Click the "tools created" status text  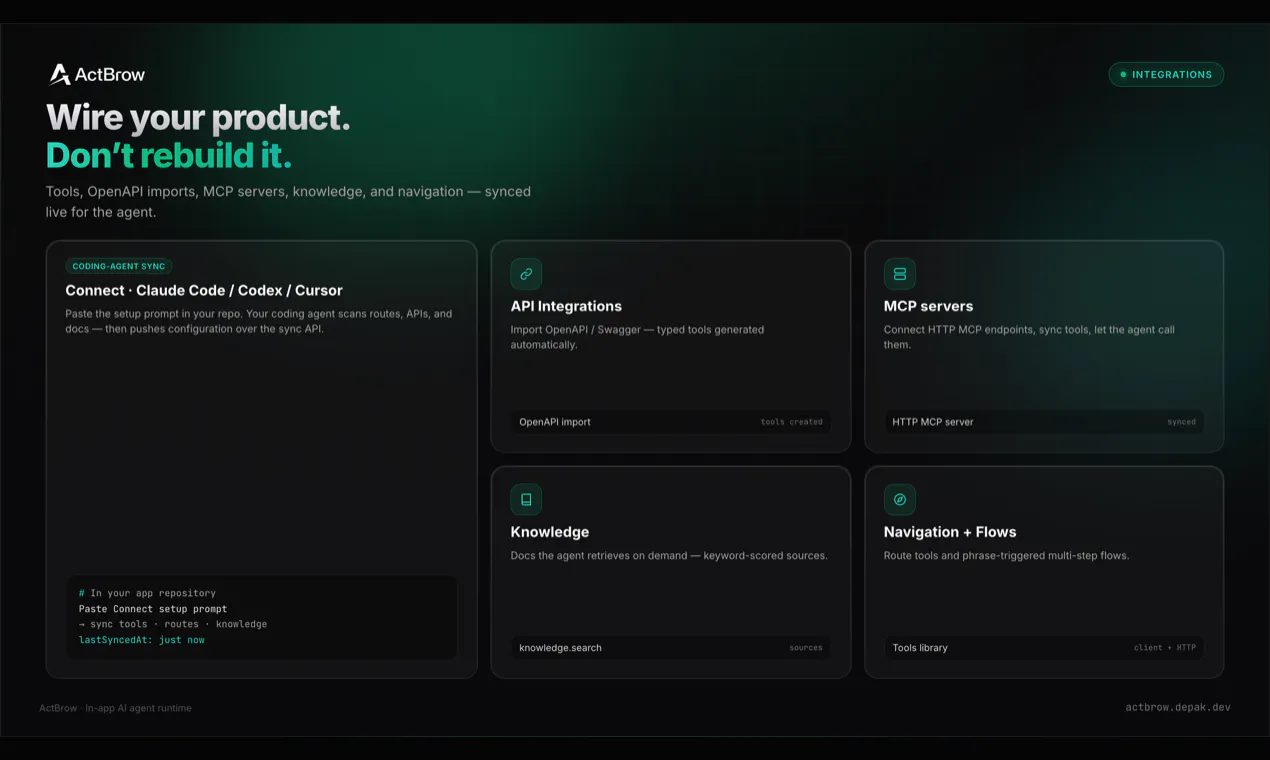click(x=791, y=422)
